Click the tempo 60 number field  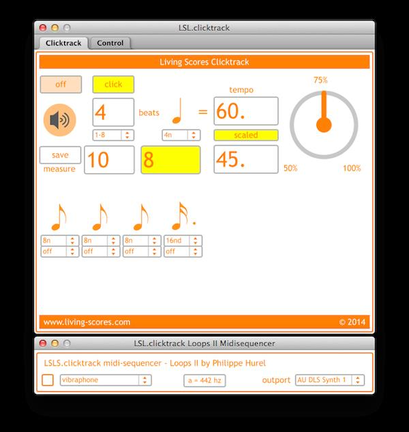point(246,111)
